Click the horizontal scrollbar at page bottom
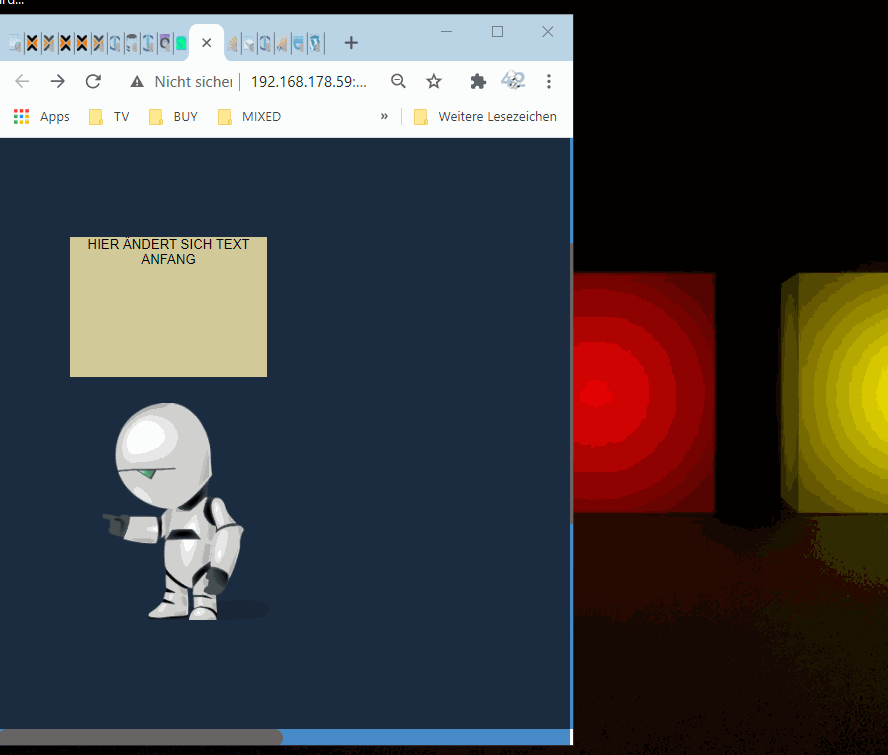Viewport: 888px width, 755px height. [x=141, y=737]
